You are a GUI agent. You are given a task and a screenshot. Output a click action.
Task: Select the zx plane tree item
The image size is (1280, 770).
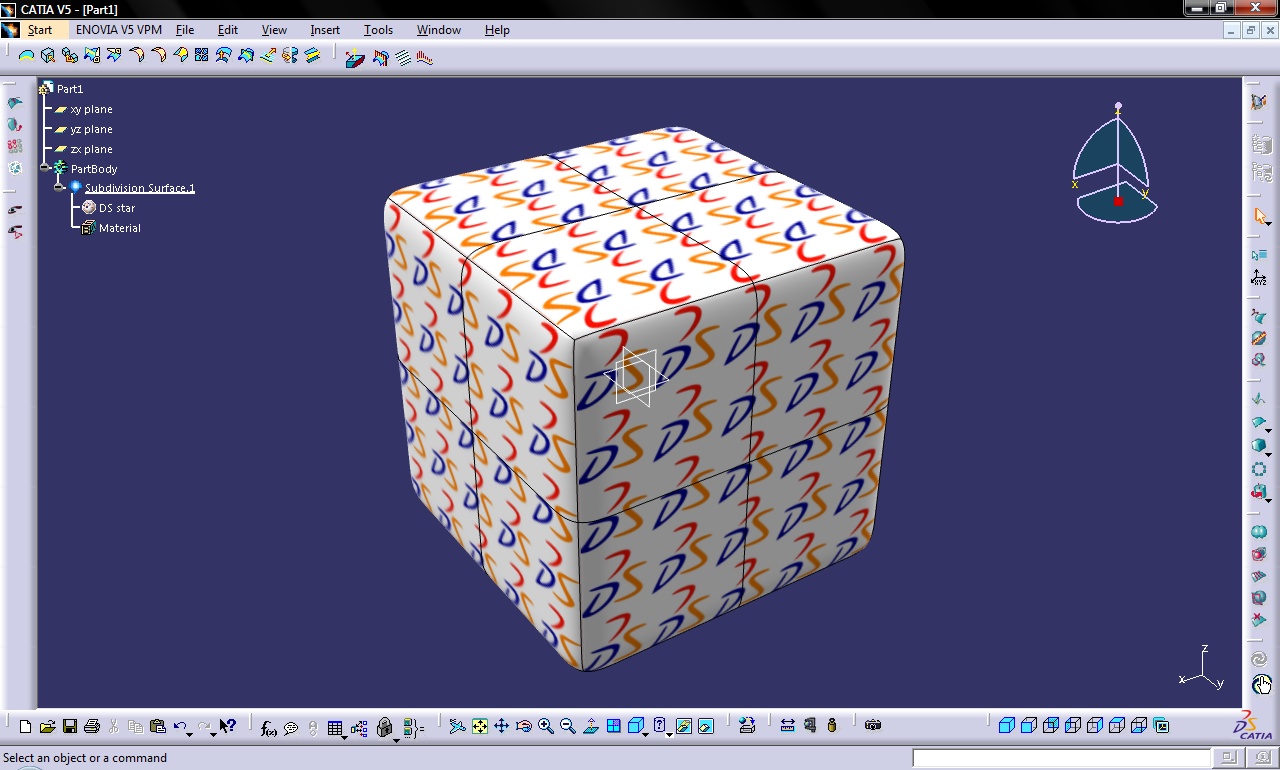tap(91, 149)
